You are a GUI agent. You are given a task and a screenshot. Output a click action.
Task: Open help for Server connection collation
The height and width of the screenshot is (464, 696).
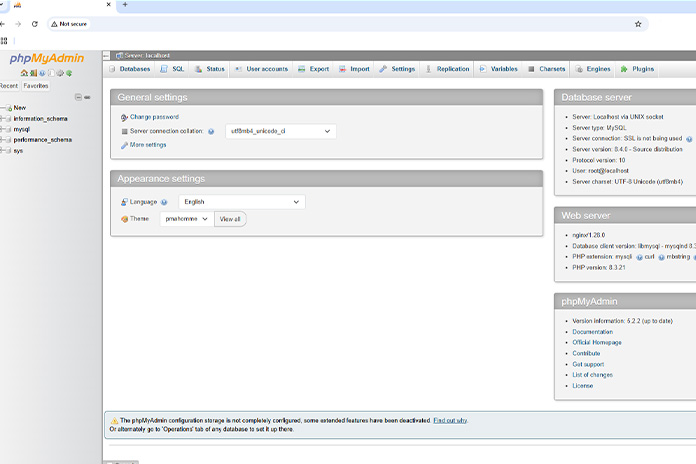click(x=211, y=131)
